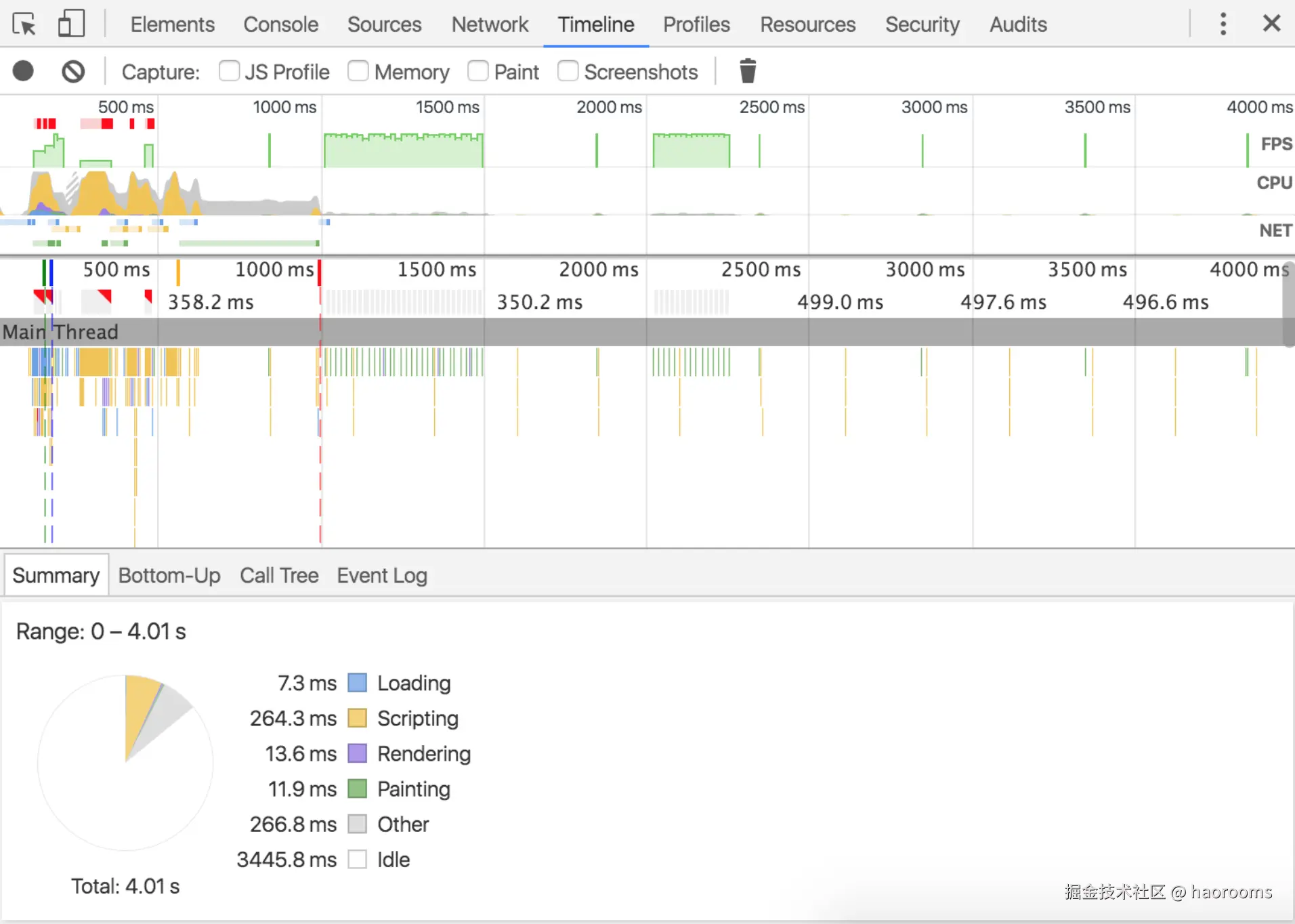Open the Call Tree tab
Image resolution: width=1295 pixels, height=924 pixels.
pyautogui.click(x=279, y=576)
